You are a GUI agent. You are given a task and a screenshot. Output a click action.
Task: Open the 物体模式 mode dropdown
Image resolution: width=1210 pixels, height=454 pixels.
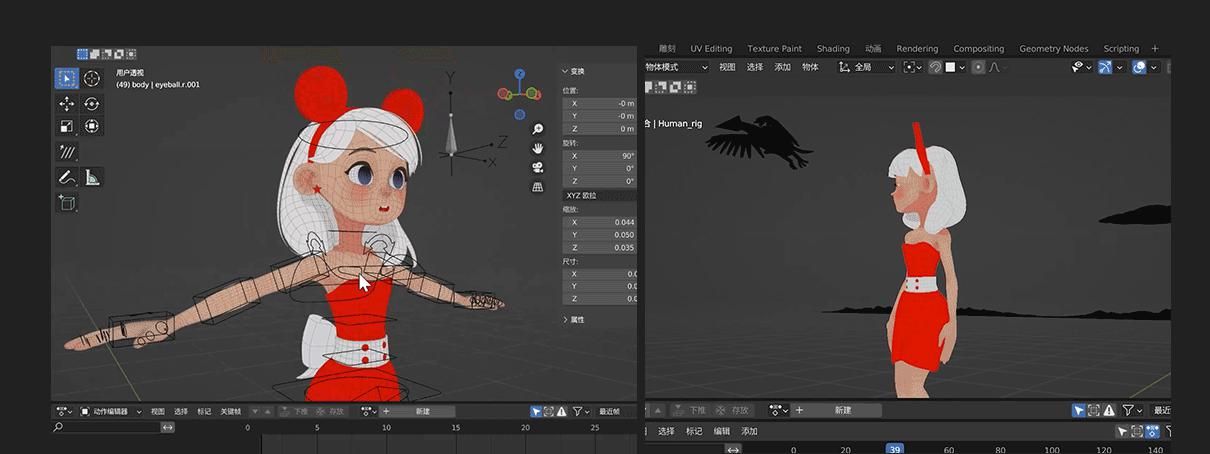pyautogui.click(x=676, y=67)
